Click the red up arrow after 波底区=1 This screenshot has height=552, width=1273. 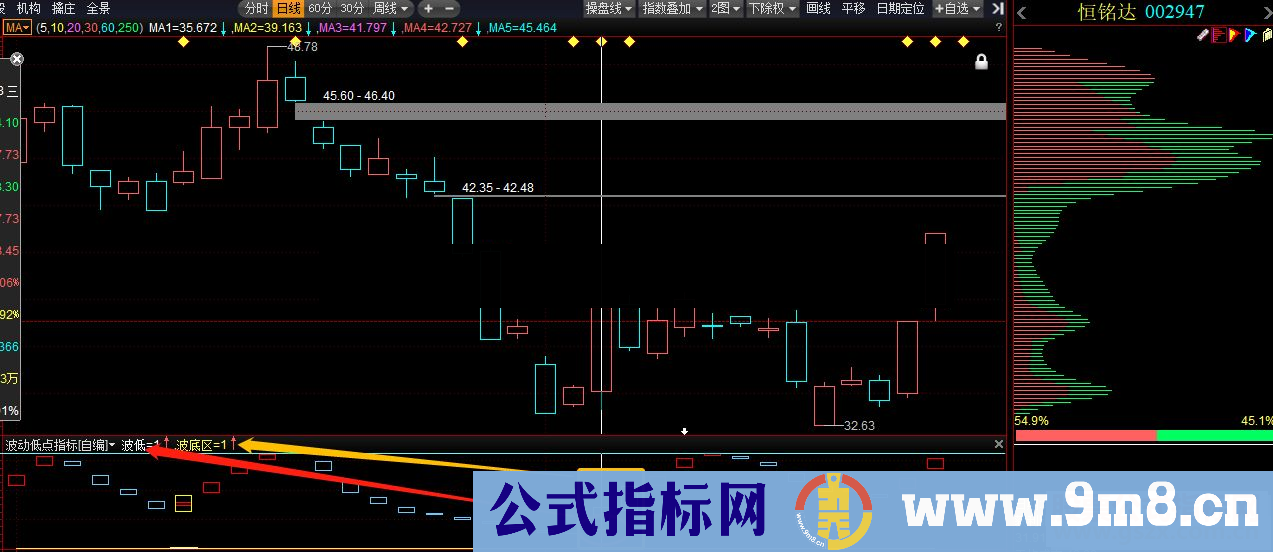[233, 443]
